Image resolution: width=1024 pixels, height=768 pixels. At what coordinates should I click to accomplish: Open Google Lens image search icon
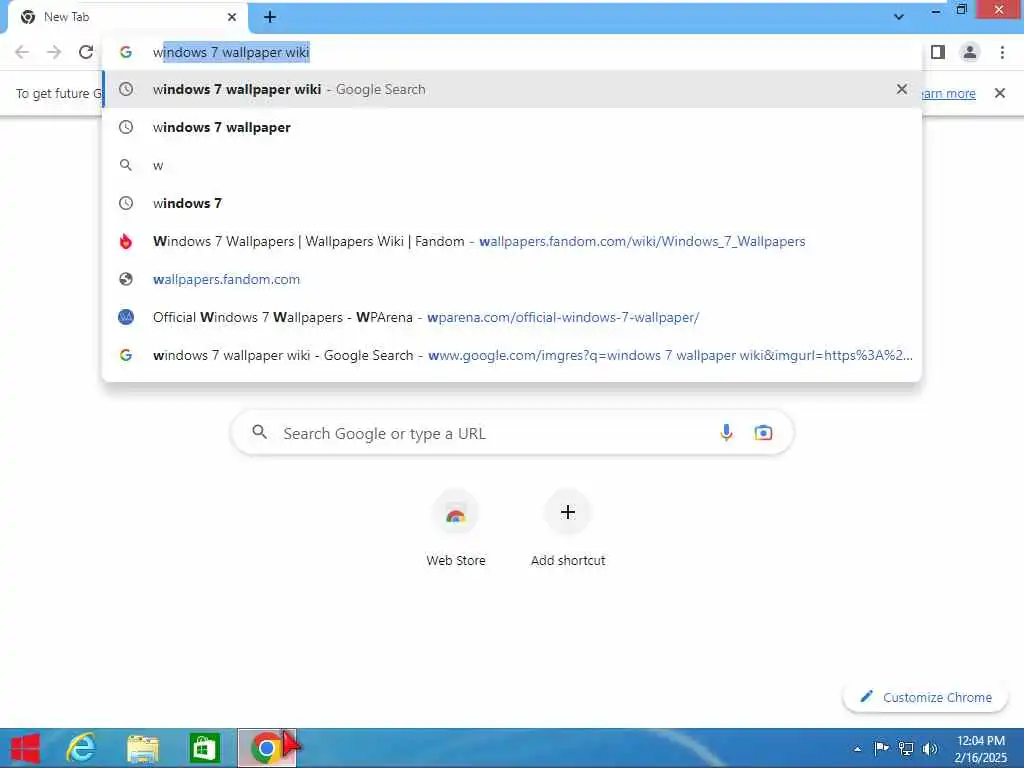[x=763, y=432]
